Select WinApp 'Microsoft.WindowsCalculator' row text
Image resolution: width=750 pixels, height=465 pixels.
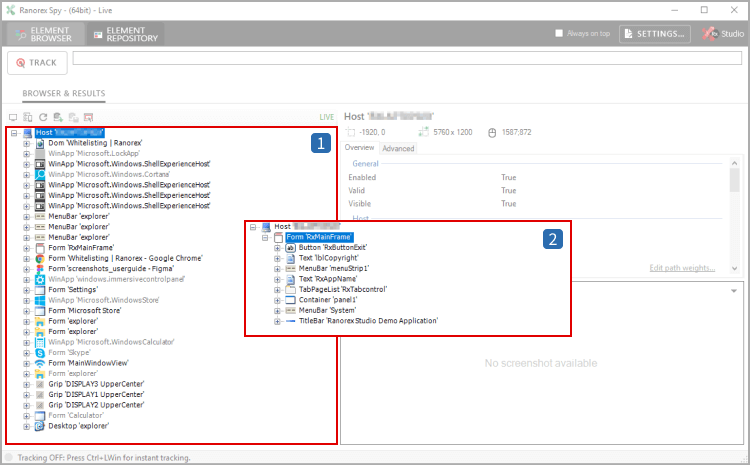[111, 342]
